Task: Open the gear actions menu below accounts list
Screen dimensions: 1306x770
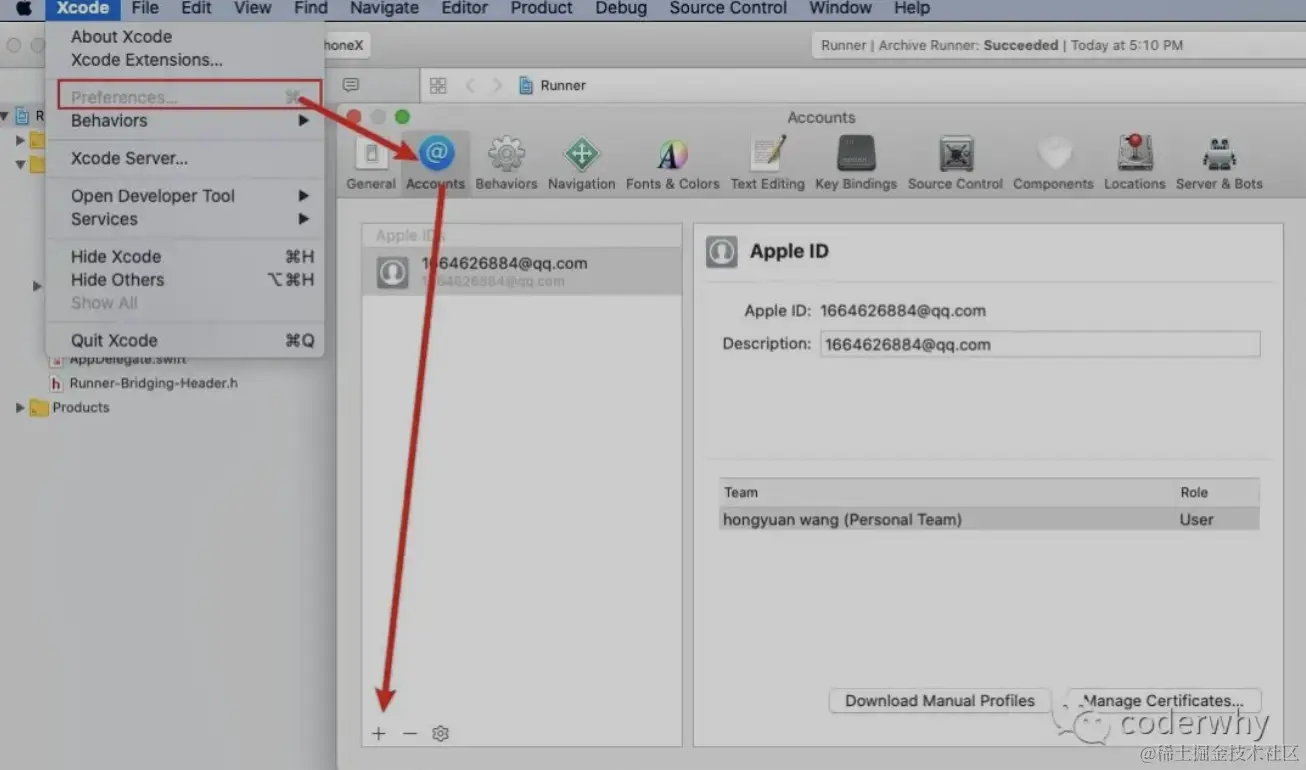Action: (x=440, y=733)
